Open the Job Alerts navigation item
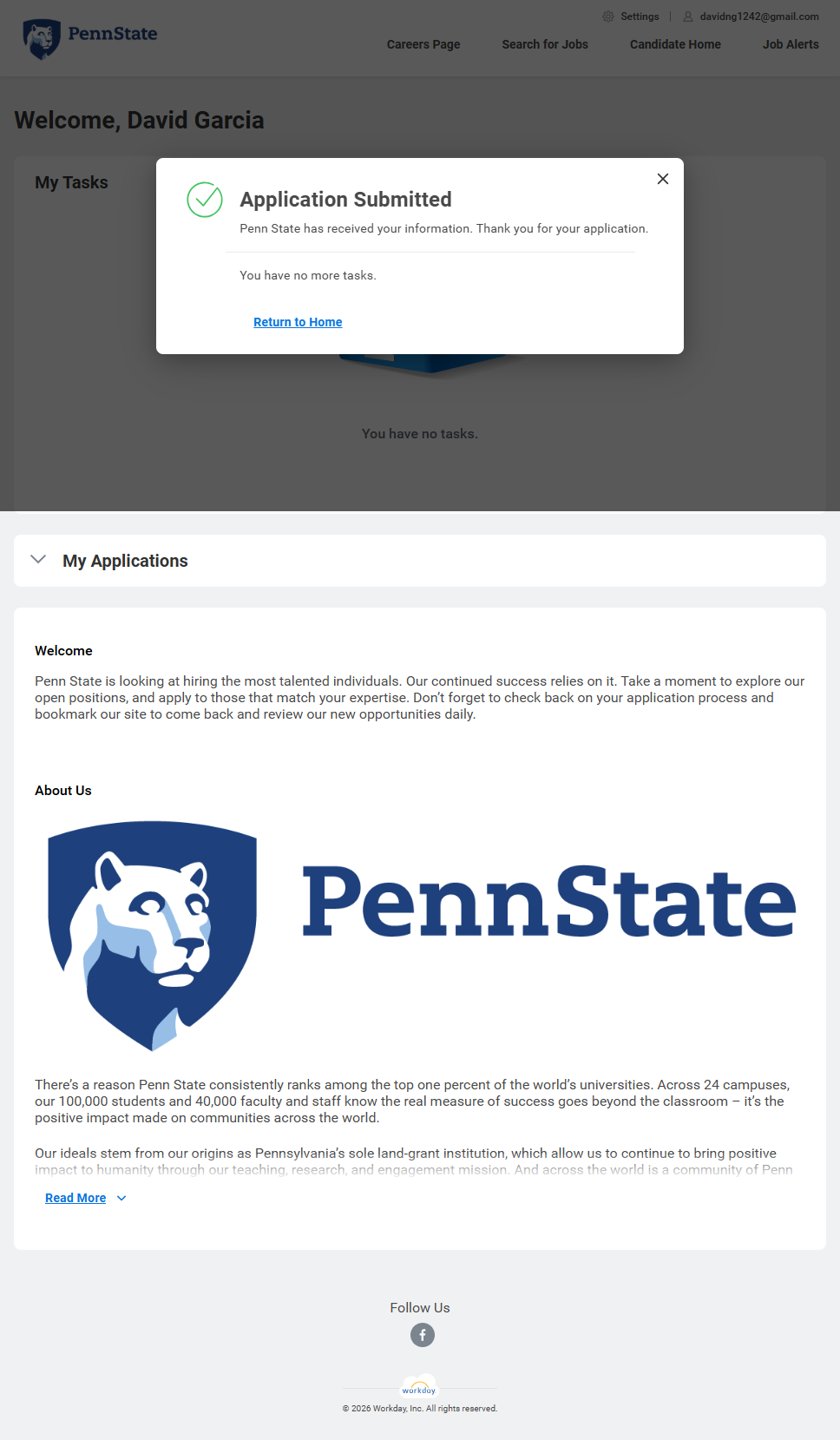Viewport: 840px width, 1440px height. coord(791,44)
